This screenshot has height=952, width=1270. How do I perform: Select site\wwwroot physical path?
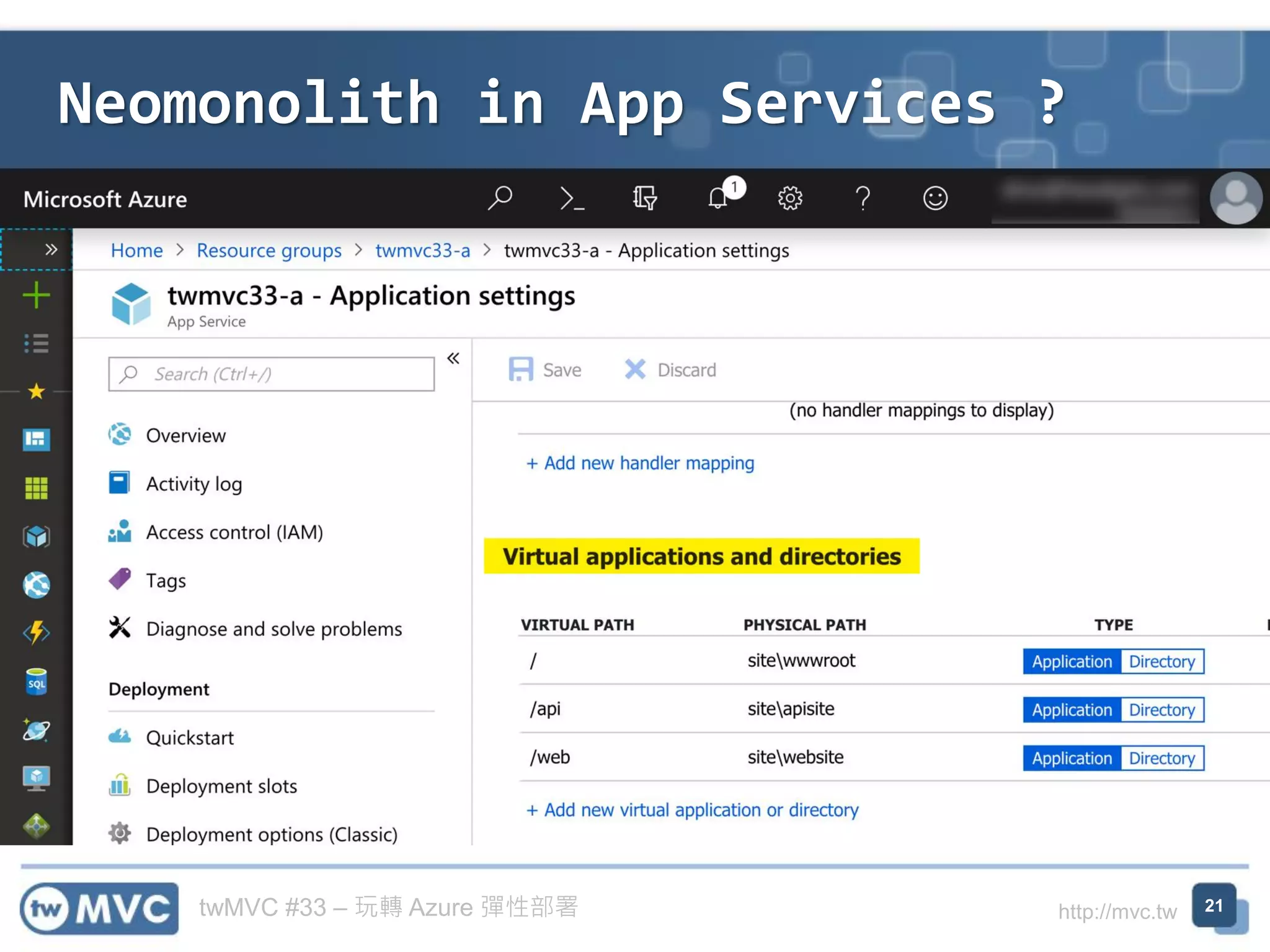pos(801,660)
